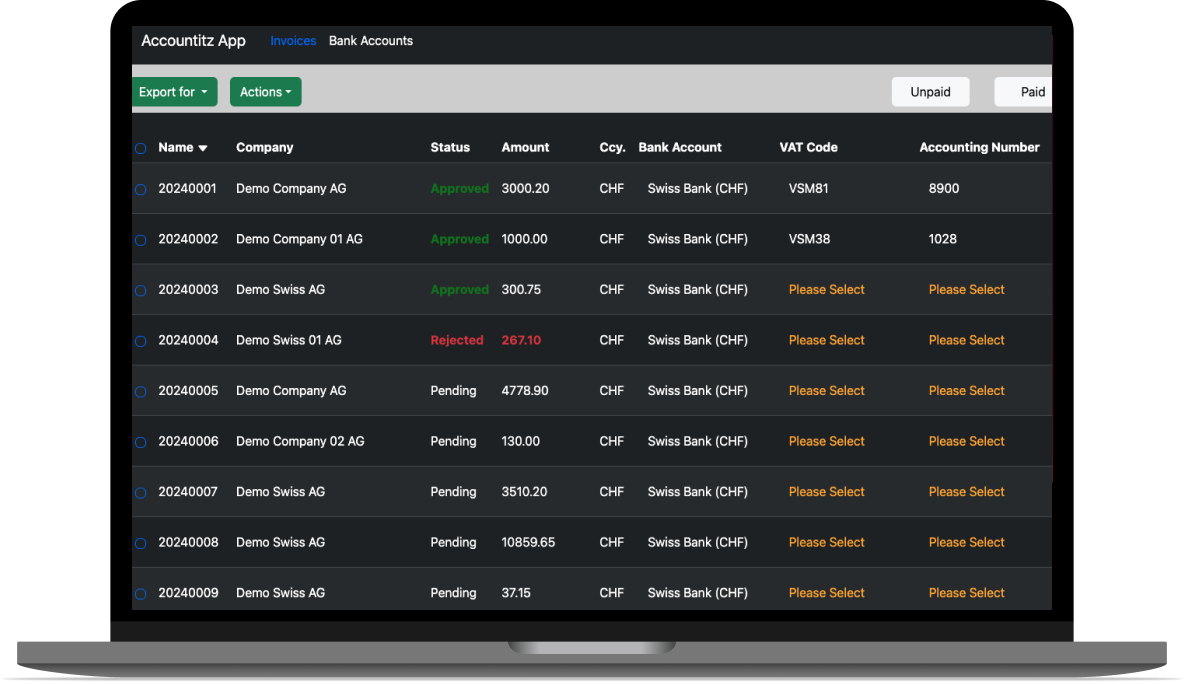1184x684 pixels.
Task: Choose Accounting Number for invoice 20240005
Action: (967, 391)
